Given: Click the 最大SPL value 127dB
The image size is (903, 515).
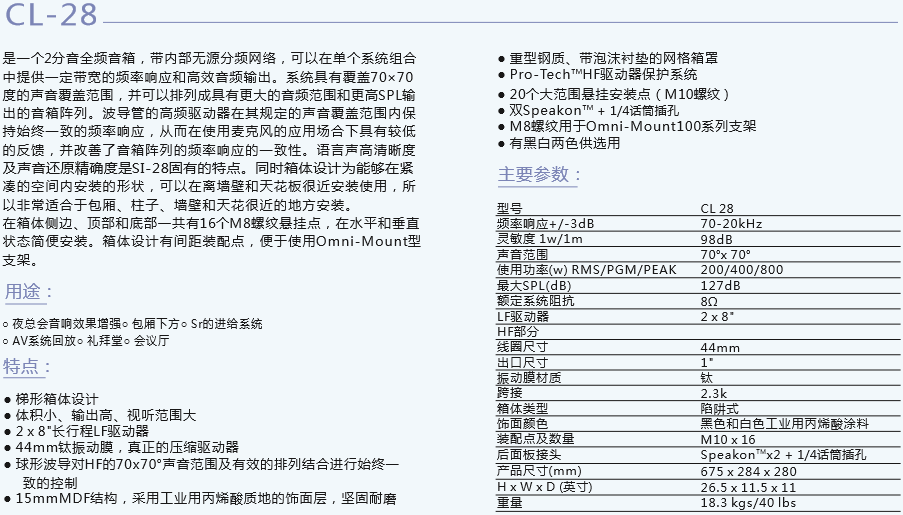Looking at the screenshot, I should pos(720,286).
